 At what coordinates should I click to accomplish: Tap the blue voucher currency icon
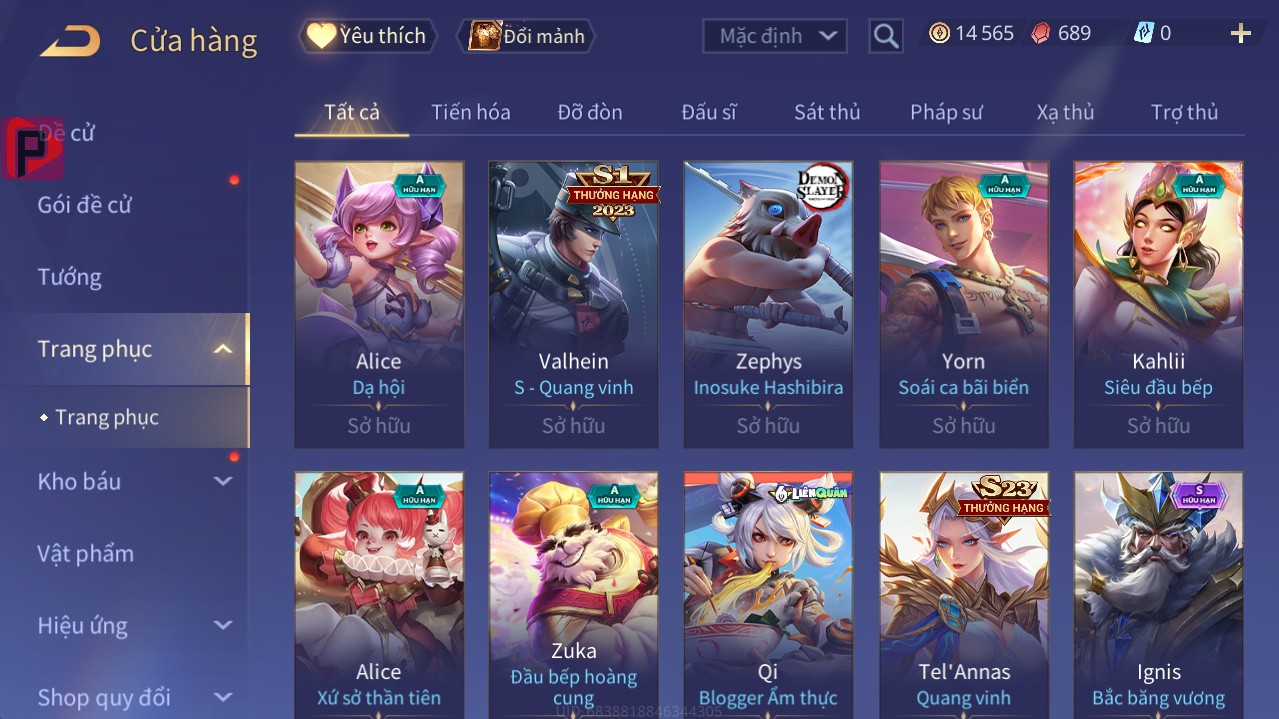[1143, 33]
